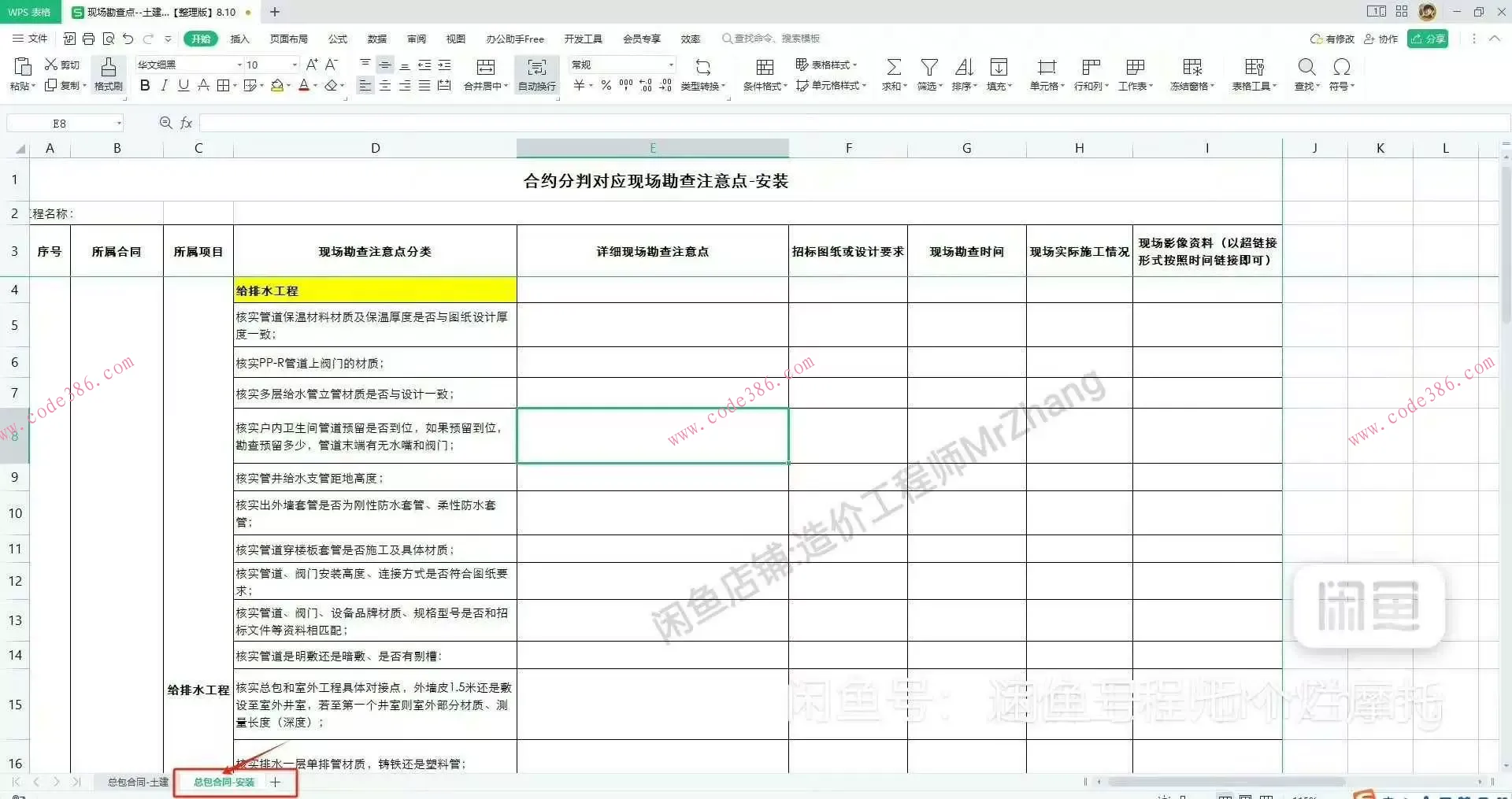Image resolution: width=1512 pixels, height=799 pixels.
Task: Toggle bold formatting
Action: [145, 86]
